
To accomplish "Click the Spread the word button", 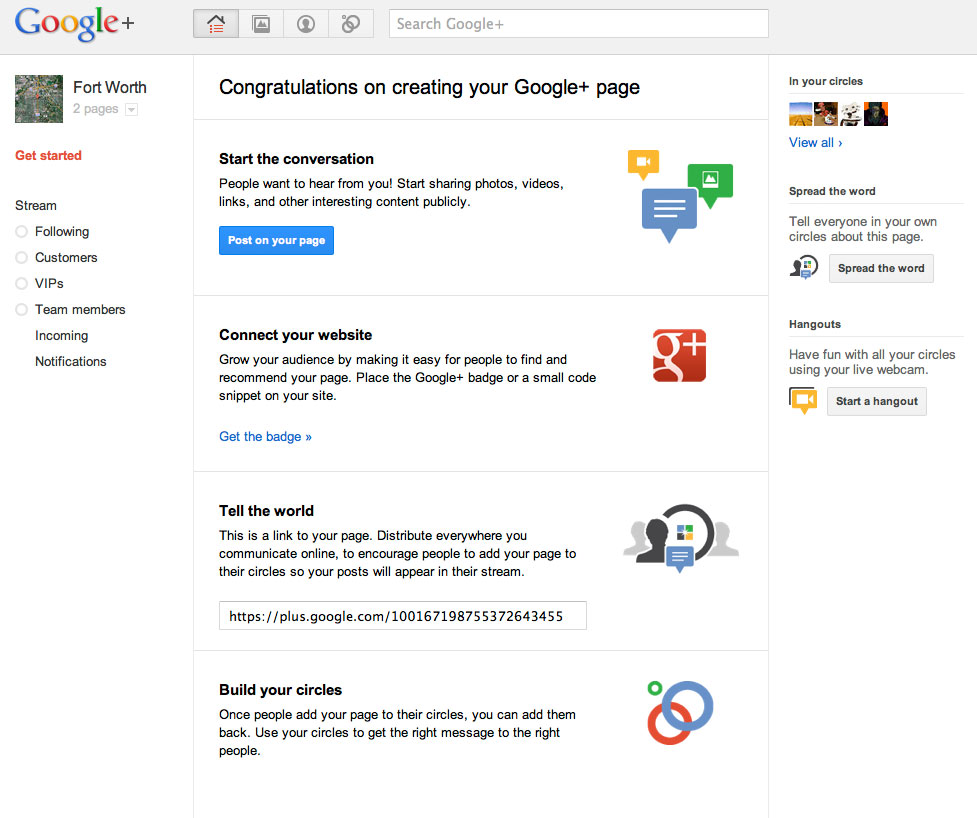I will click(881, 269).
